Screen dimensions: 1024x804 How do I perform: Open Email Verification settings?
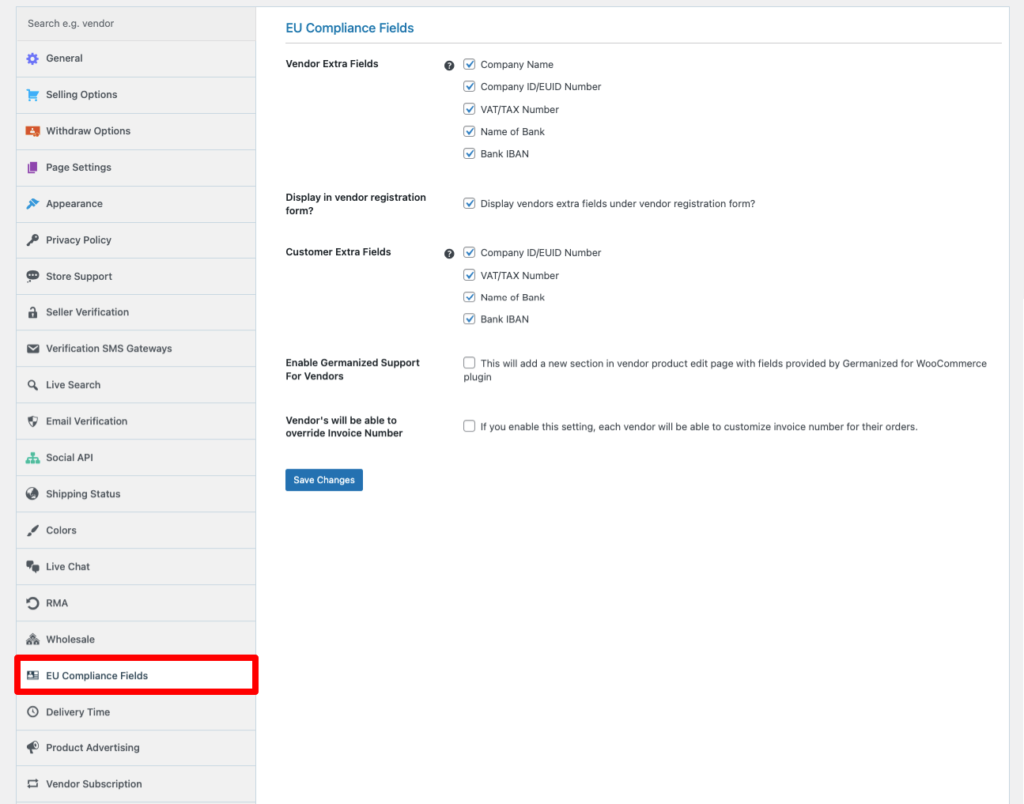136,421
